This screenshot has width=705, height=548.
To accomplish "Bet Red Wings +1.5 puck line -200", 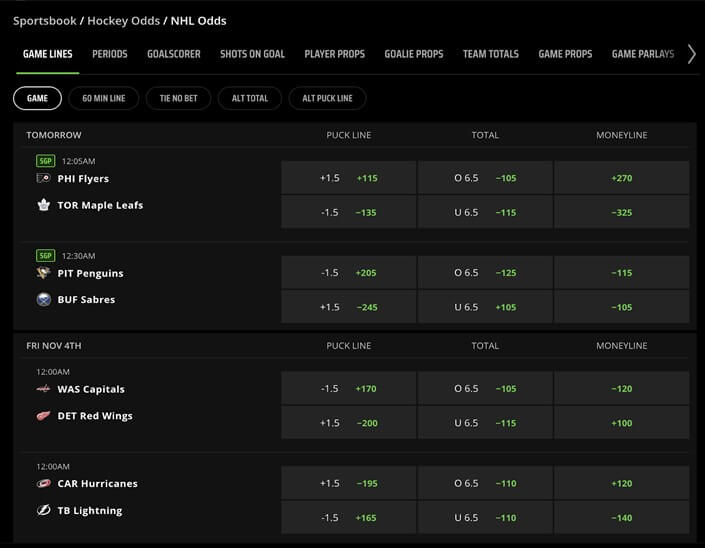I will coord(349,423).
